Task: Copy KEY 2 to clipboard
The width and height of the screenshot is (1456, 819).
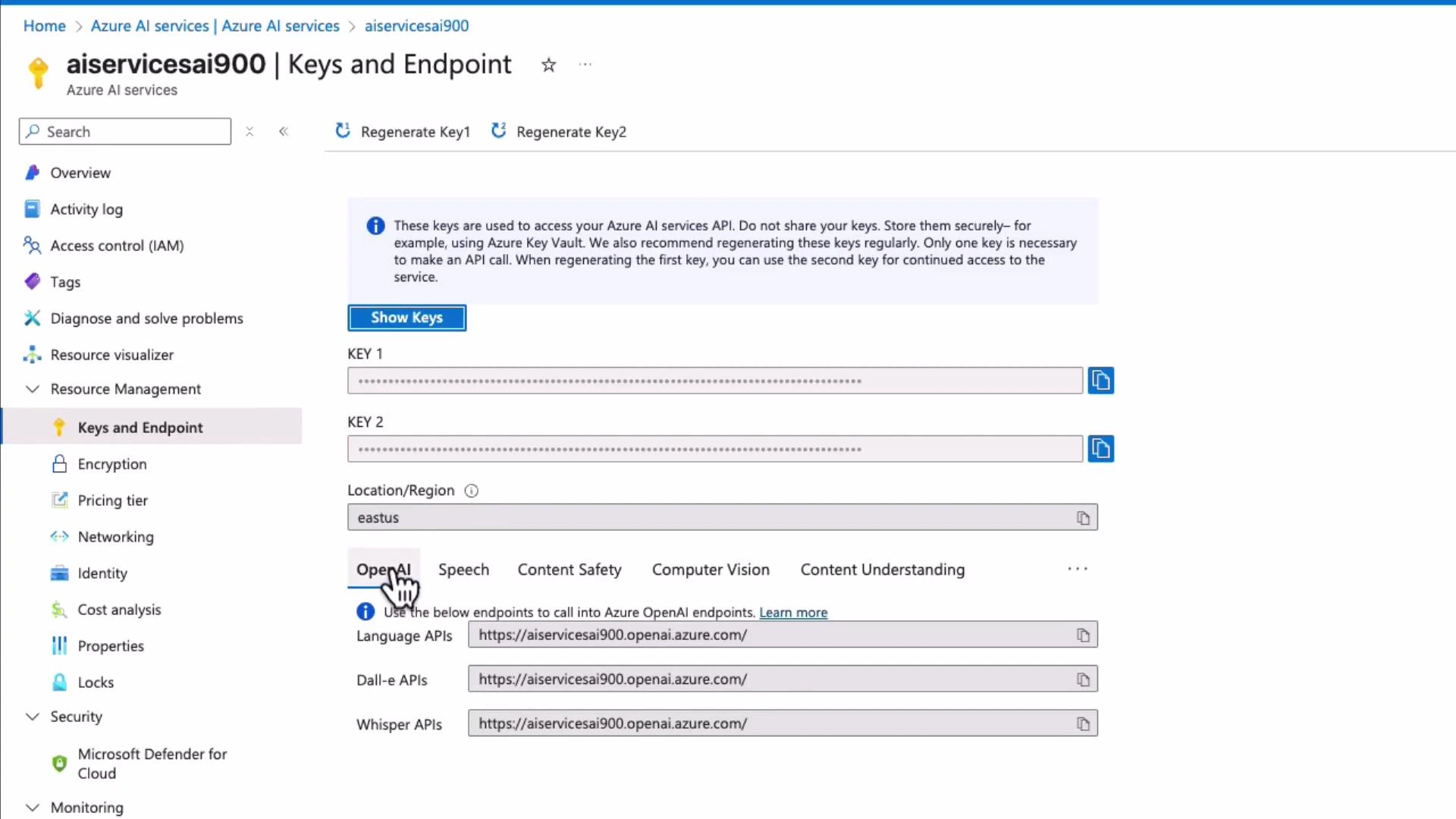Action: point(1100,448)
